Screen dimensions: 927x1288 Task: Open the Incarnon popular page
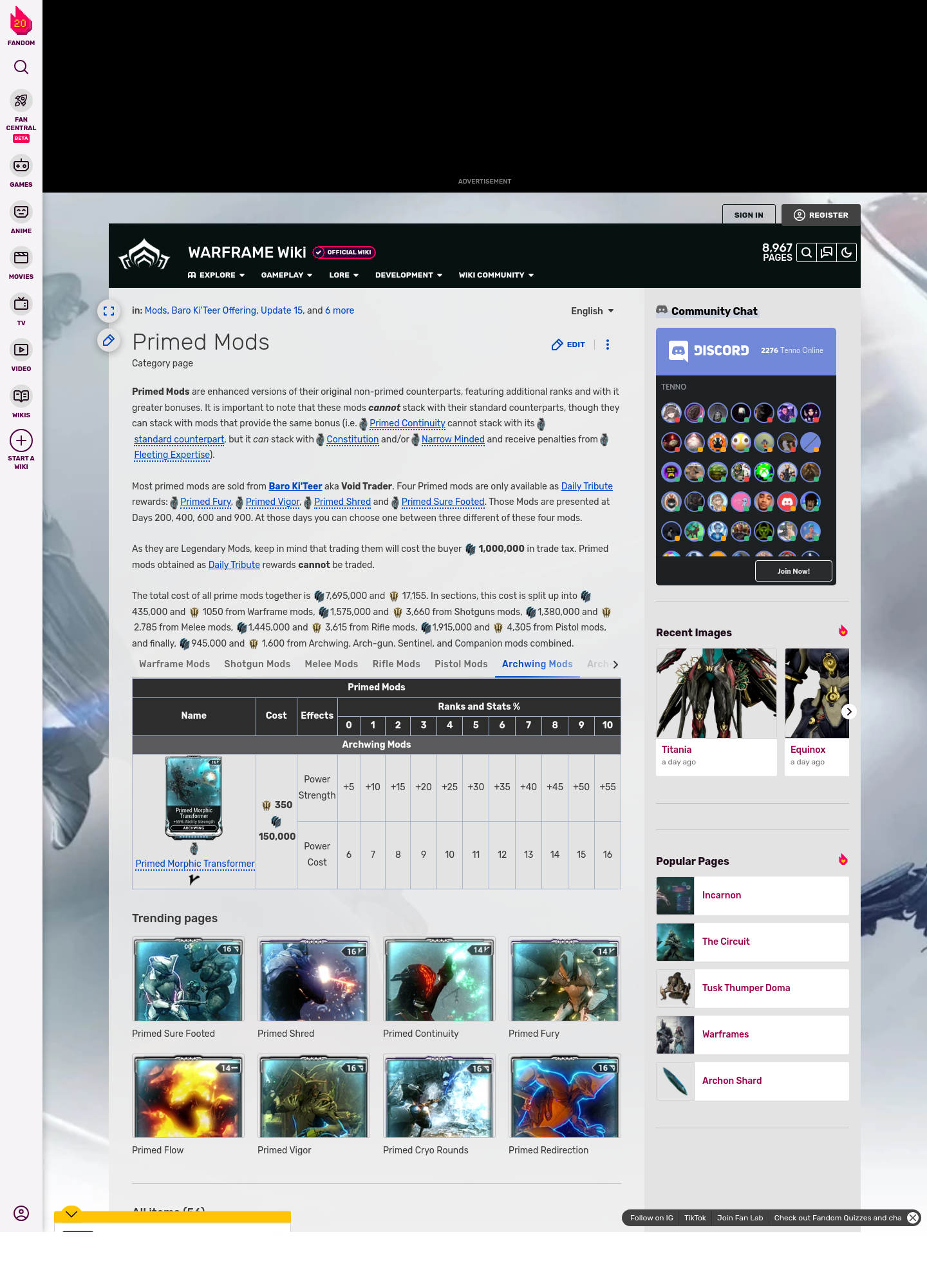point(753,895)
